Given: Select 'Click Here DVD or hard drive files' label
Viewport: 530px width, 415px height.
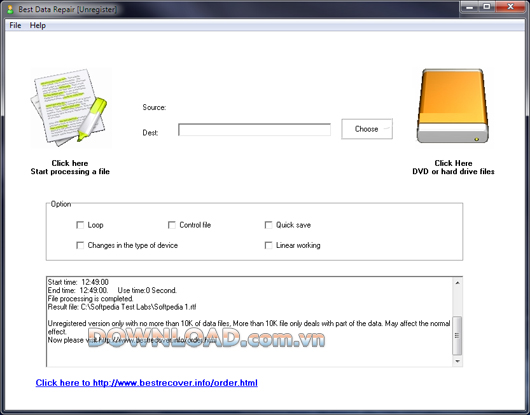Looking at the screenshot, I should tap(453, 167).
